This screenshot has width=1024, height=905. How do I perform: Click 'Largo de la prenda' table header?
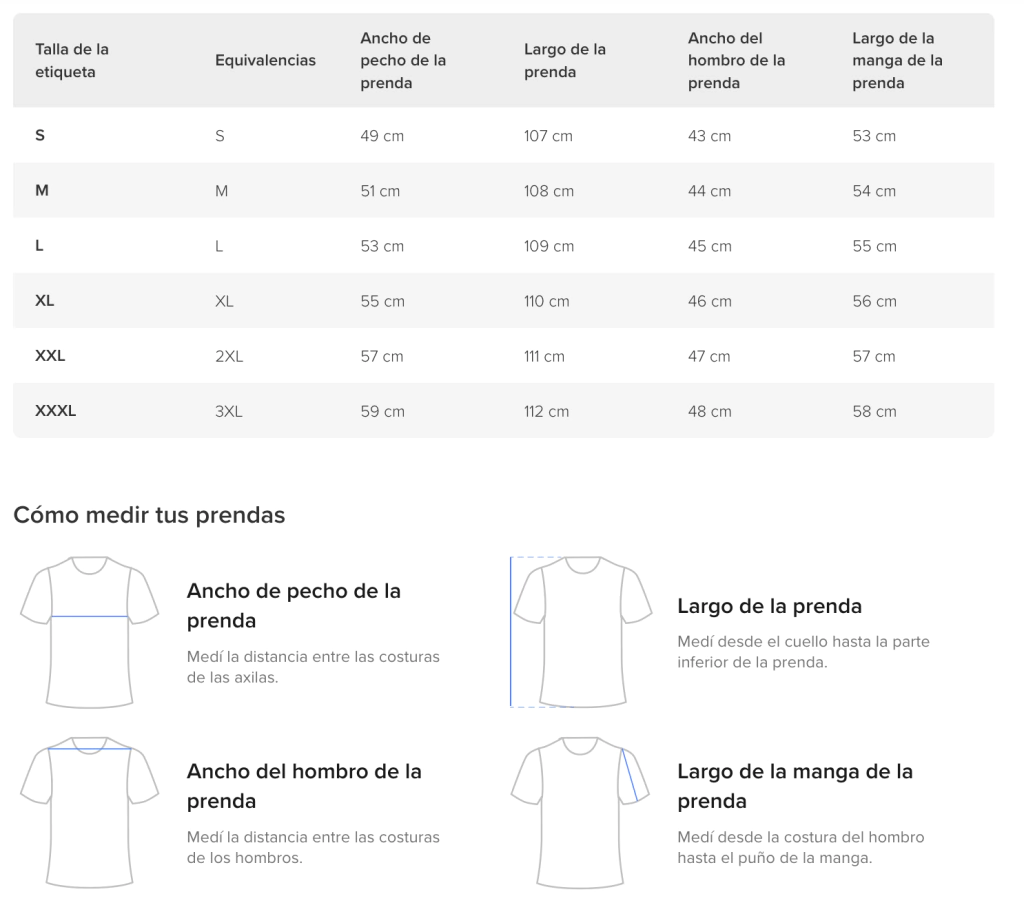565,60
